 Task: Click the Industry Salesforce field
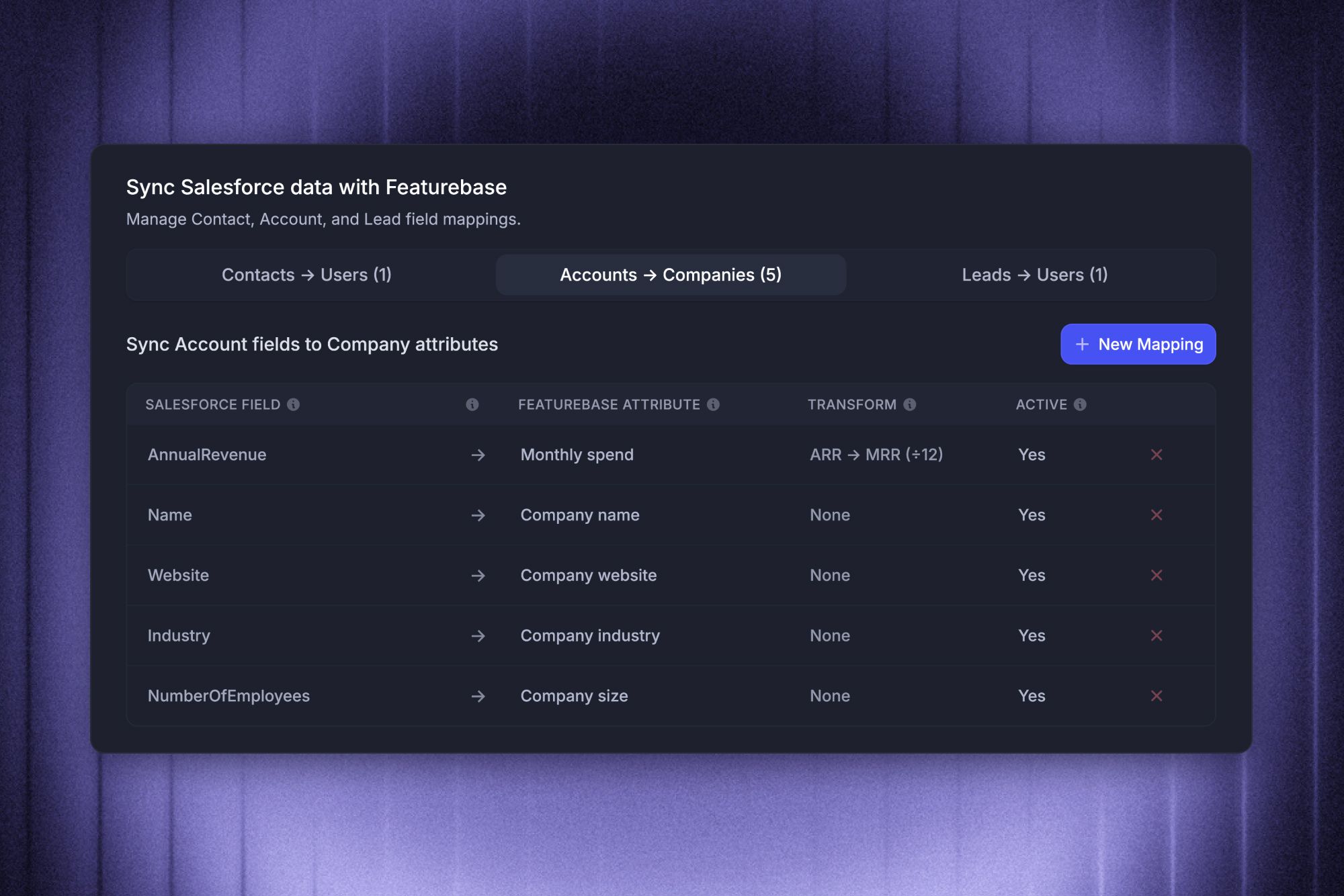[179, 636]
